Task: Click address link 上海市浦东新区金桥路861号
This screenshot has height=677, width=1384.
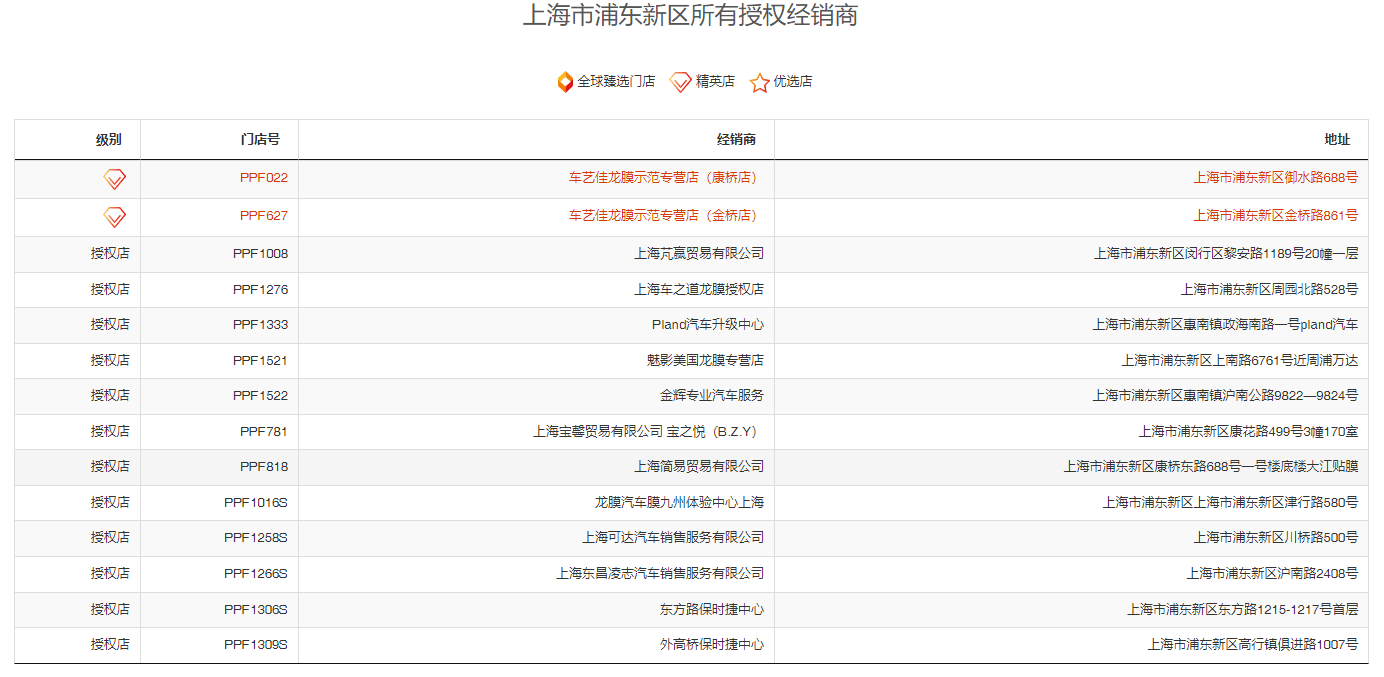Action: pyautogui.click(x=1275, y=216)
